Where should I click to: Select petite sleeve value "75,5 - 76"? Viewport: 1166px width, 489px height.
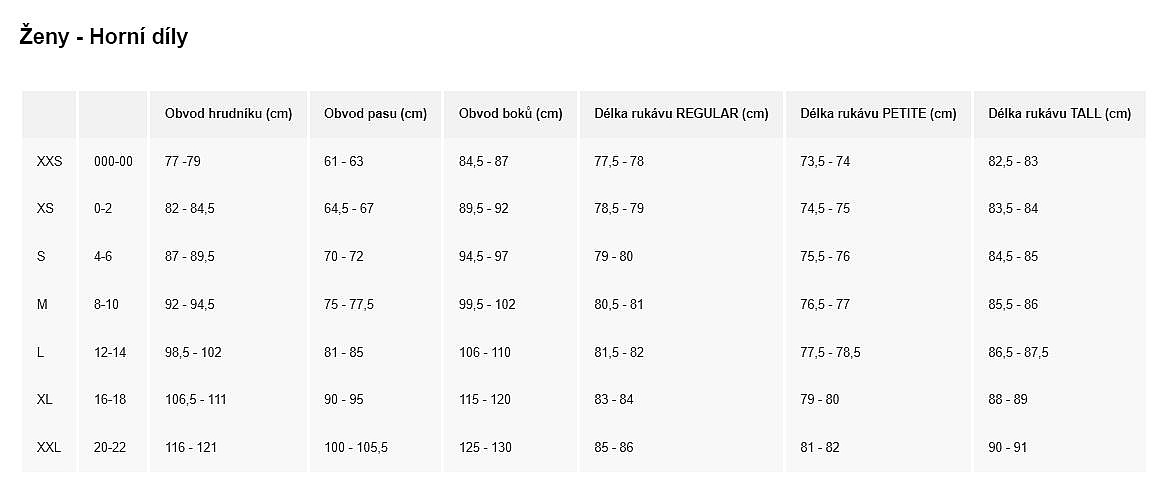[825, 257]
